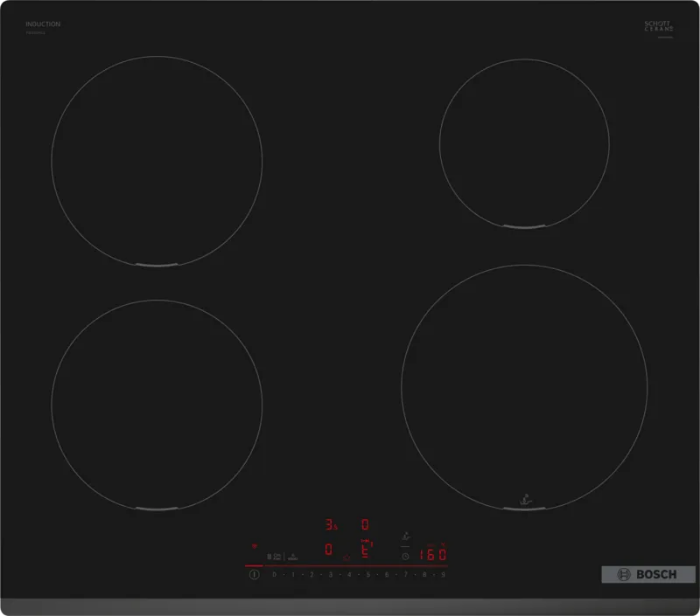
Task: Set power level 6 on the slider
Action: point(387,574)
